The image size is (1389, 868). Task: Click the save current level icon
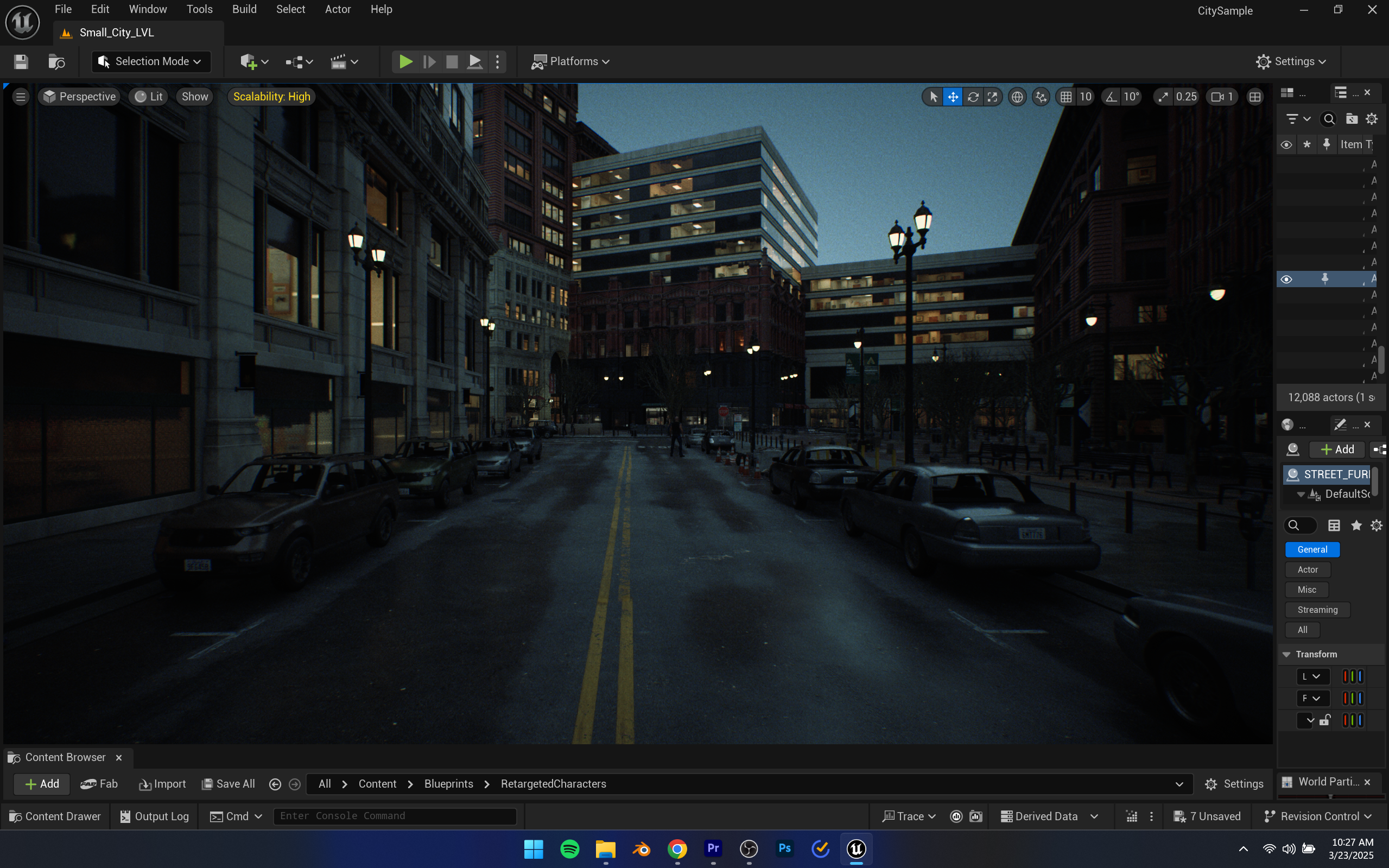pos(21,61)
